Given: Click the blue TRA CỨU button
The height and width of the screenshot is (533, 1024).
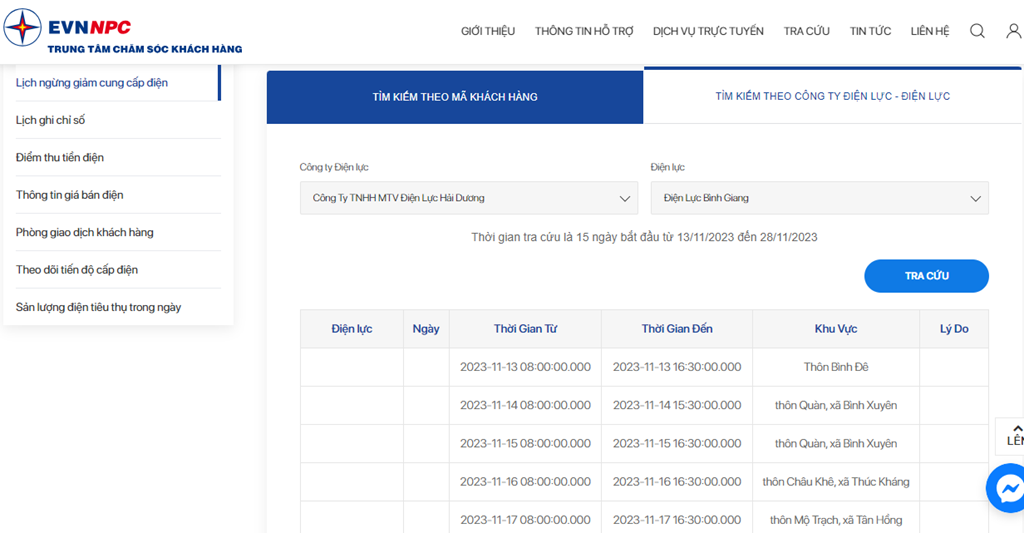Looking at the screenshot, I should pos(926,276).
